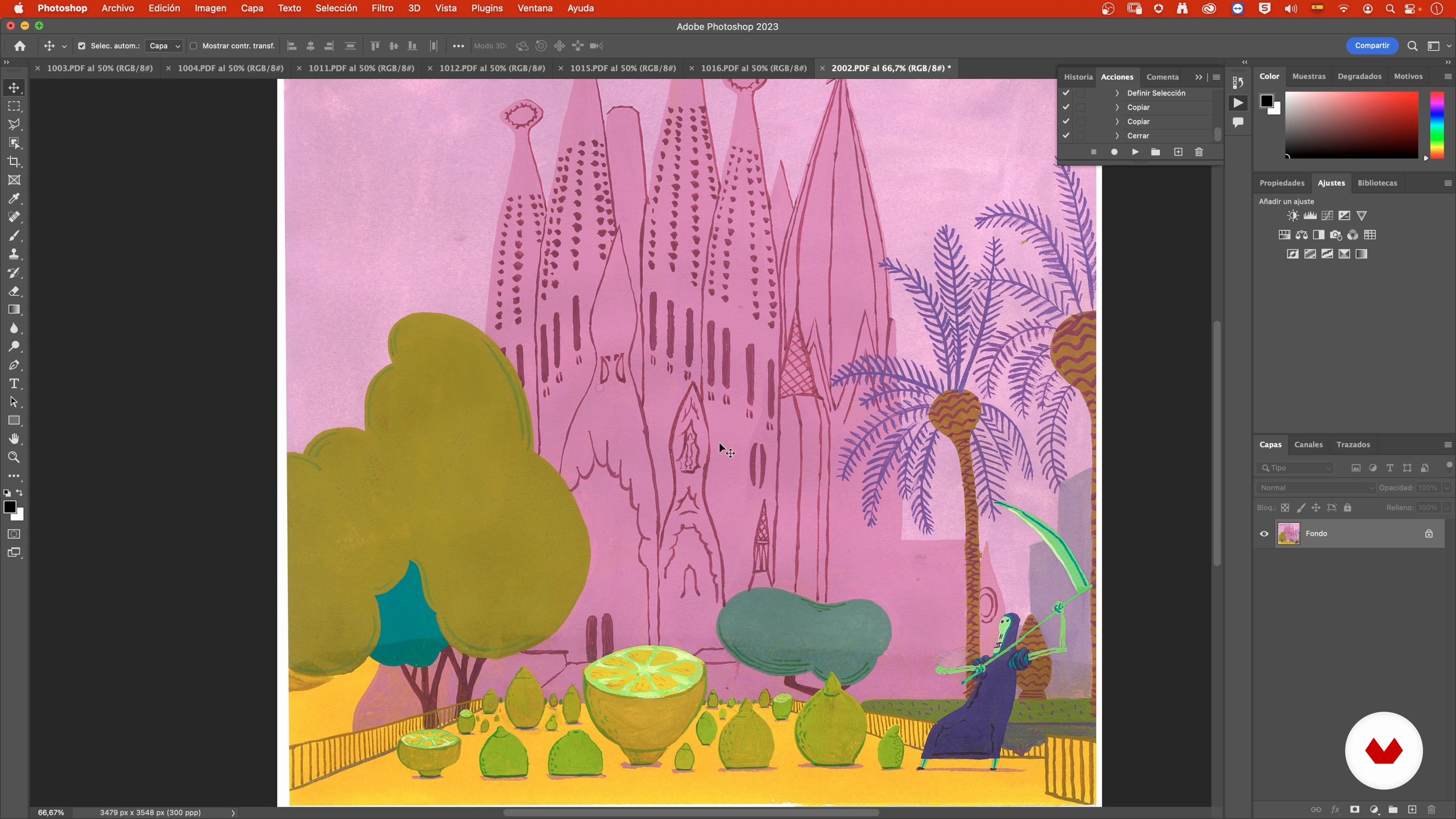Enable Mostrar contr. transf. checkbox
Screen dimensions: 1456x819
pyautogui.click(x=193, y=46)
